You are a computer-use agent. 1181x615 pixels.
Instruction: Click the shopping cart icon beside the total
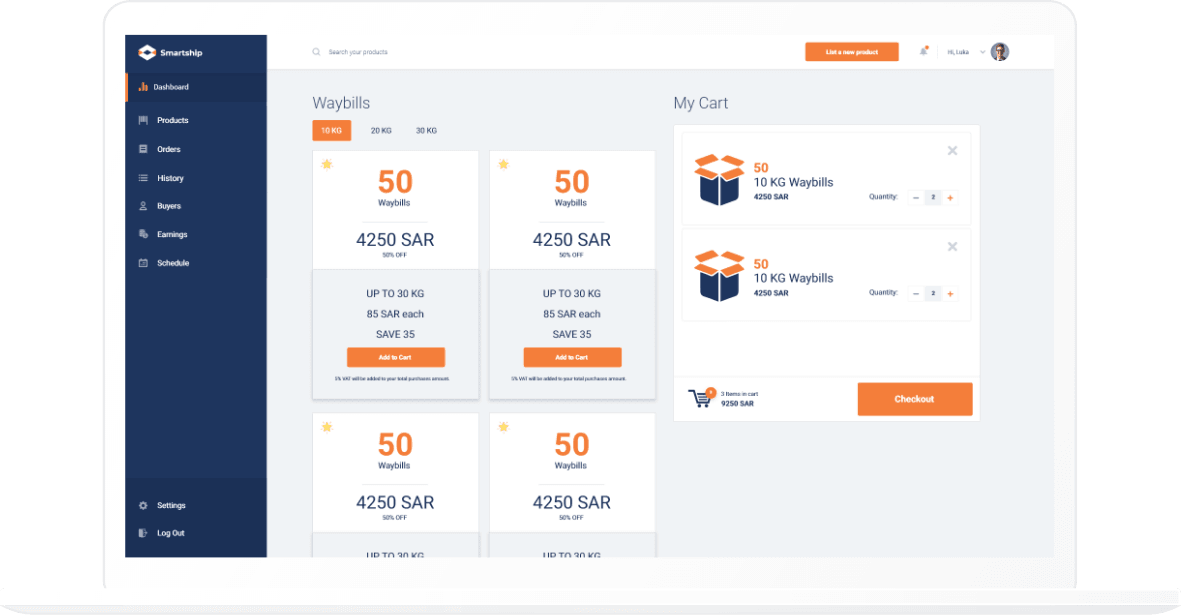click(x=701, y=397)
